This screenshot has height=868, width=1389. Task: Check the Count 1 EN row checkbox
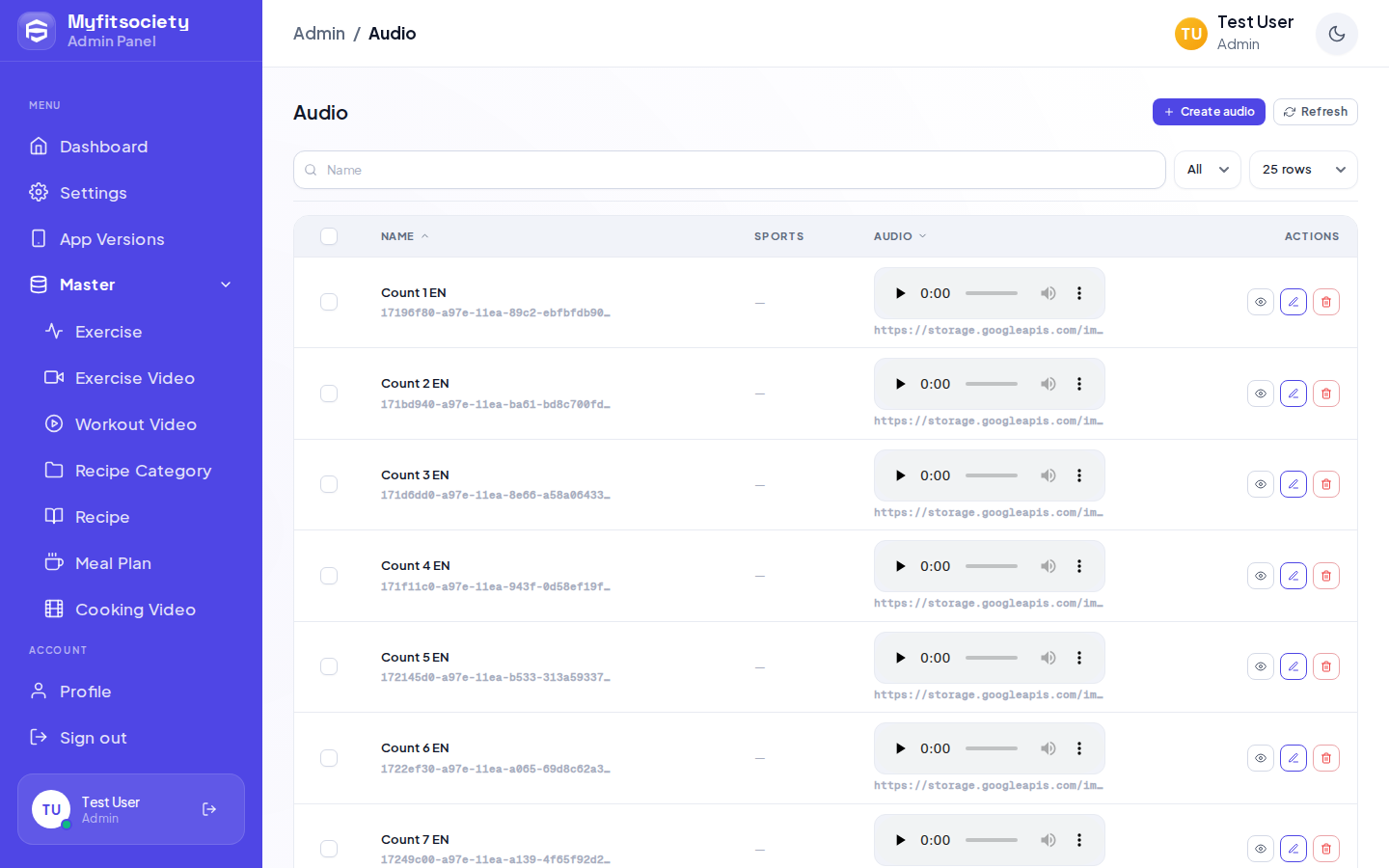(x=329, y=302)
